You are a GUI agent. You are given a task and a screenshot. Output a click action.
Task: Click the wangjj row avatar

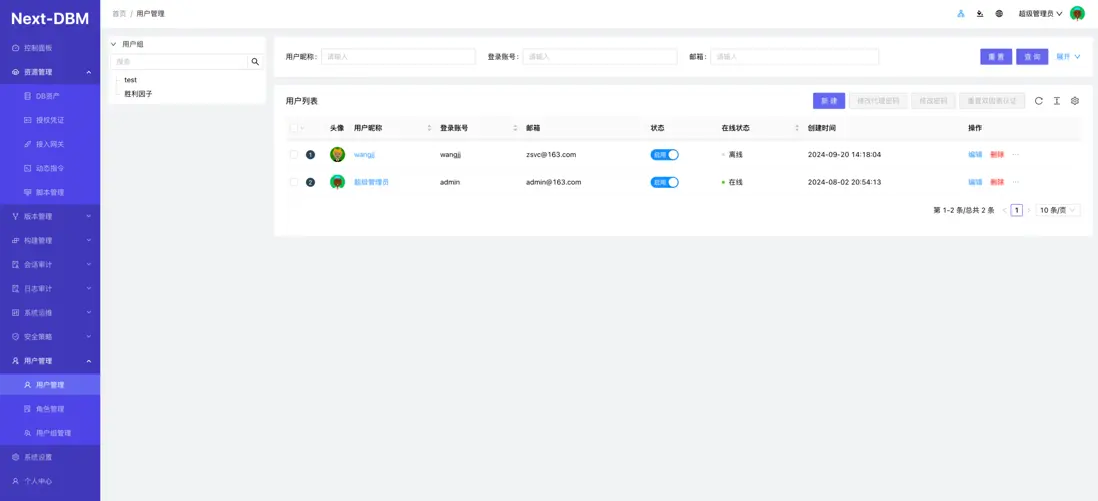pos(338,154)
